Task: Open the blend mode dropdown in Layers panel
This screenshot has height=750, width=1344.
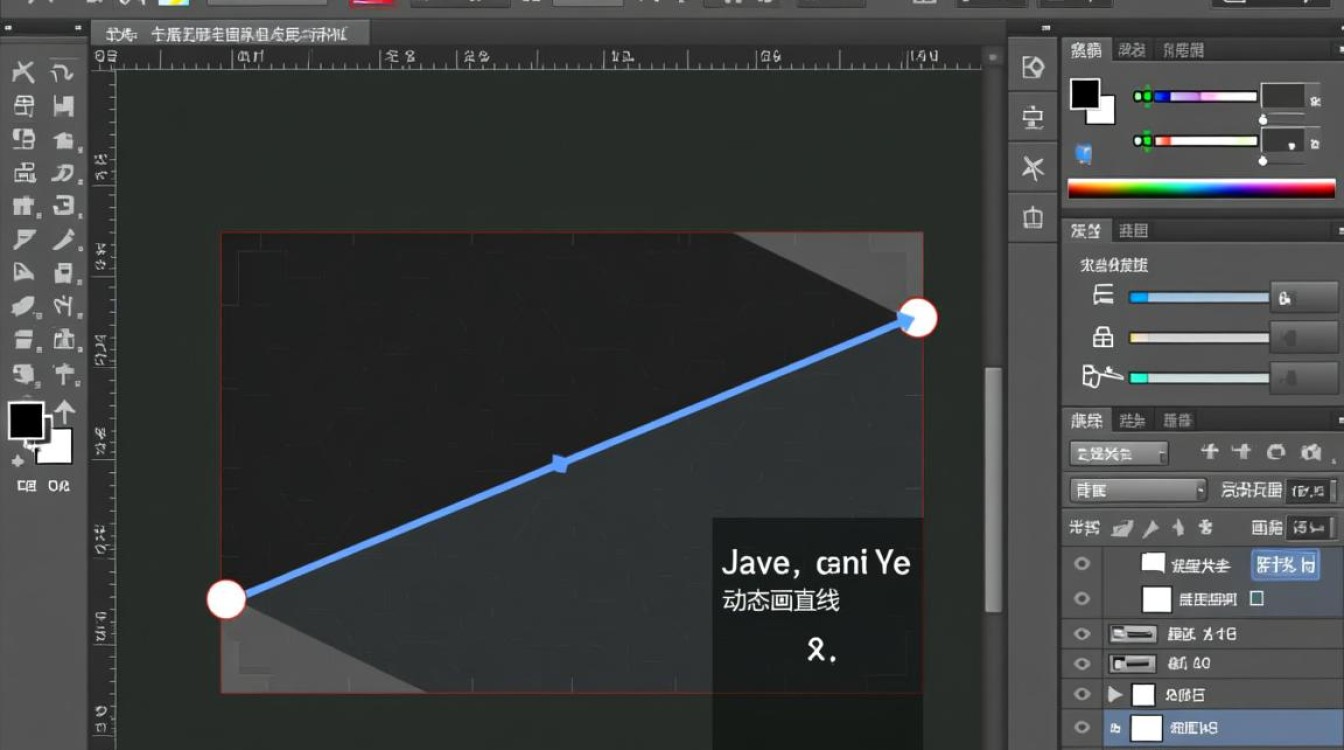Action: pos(1138,490)
